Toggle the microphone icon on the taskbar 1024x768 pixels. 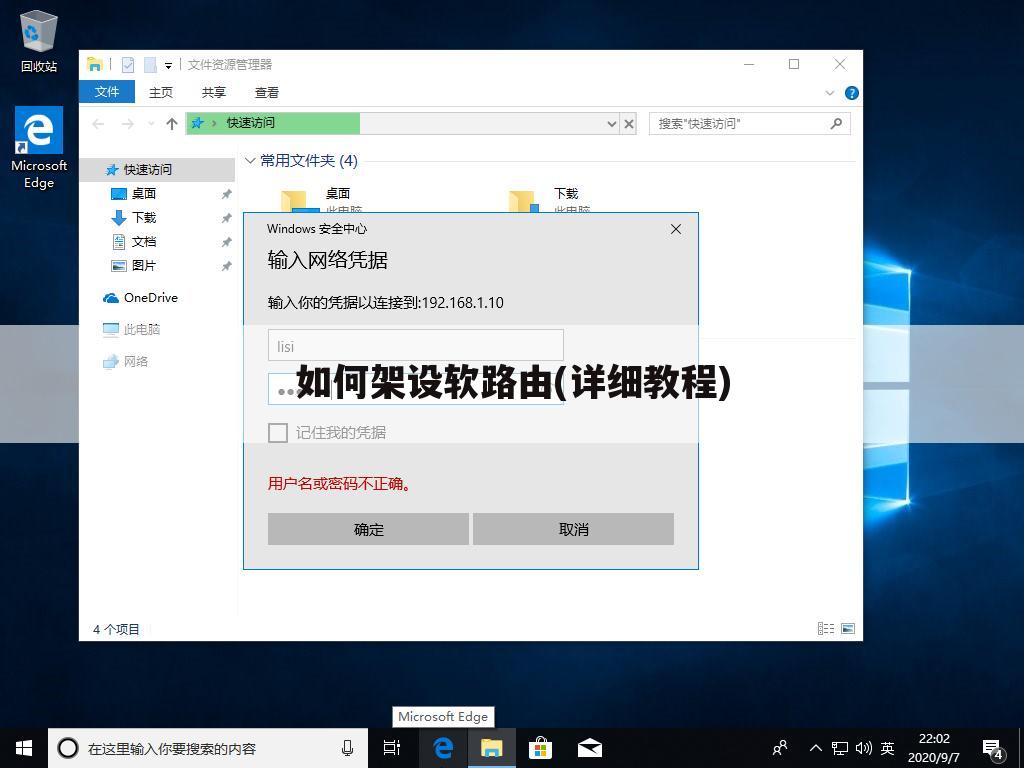[347, 747]
